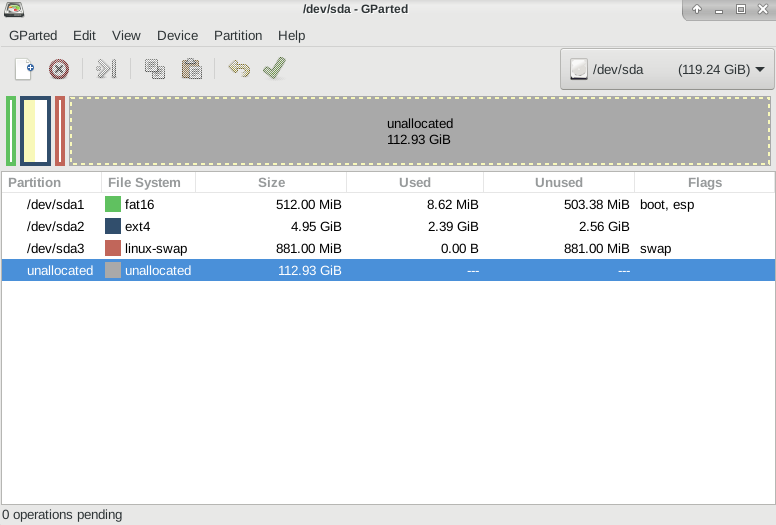Screen dimensions: 776x525
Task: Click the red linux-swap color swatch
Action: tap(113, 248)
